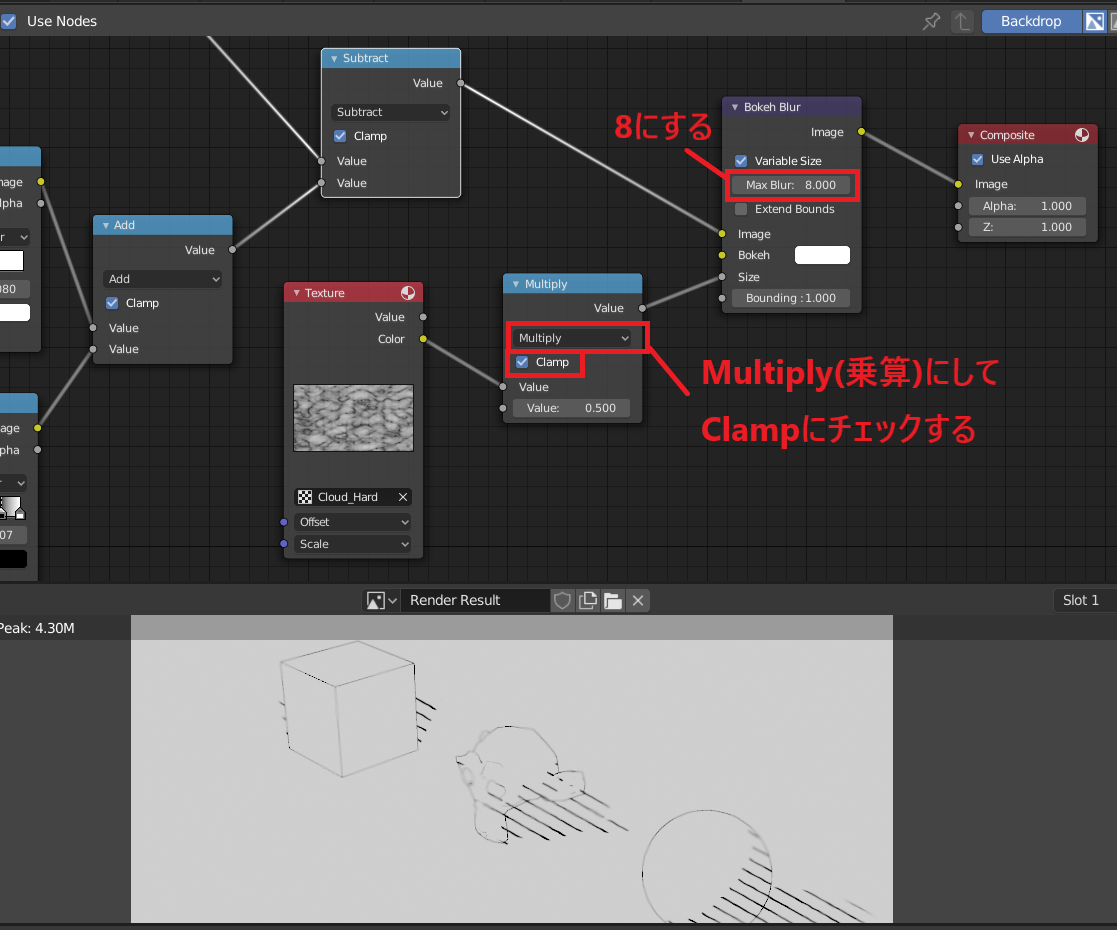Collapse the Texture node triangle
The image size is (1117, 930).
point(296,293)
